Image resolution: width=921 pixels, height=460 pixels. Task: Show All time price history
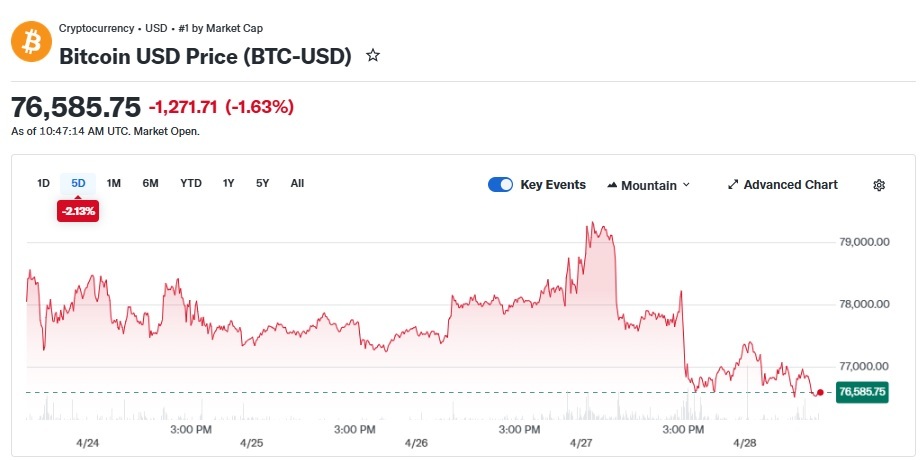[x=297, y=183]
